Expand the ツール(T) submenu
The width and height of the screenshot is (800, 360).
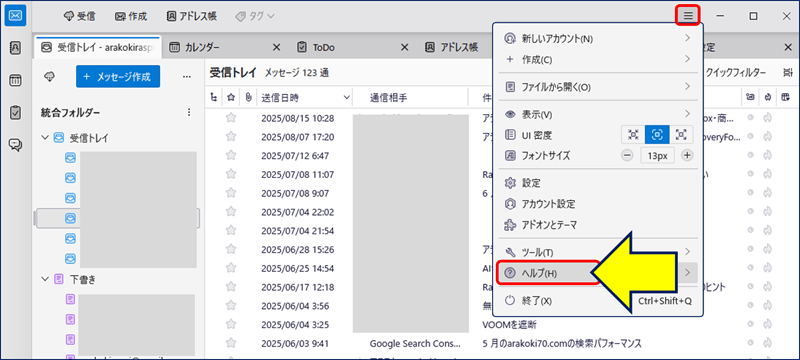[x=597, y=252]
